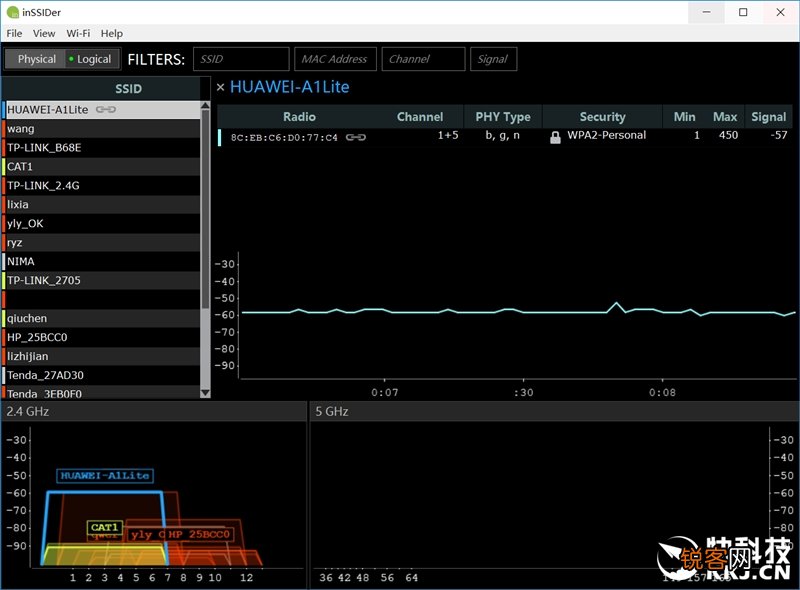
Task: Select the Tenda_27AD30 network row
Action: (x=102, y=375)
